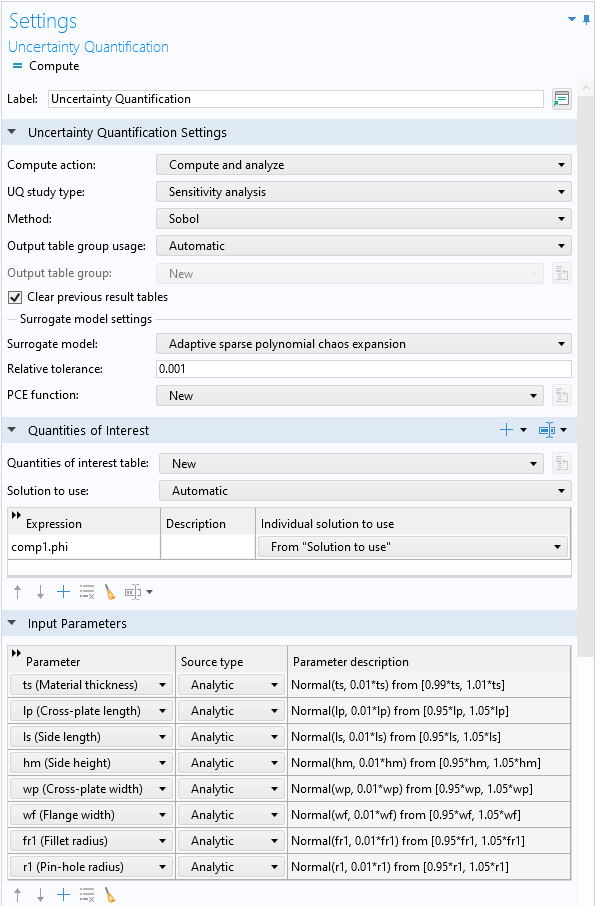Image resolution: width=595 pixels, height=906 pixels.
Task: Click move down arrow under quantities table
Action: pos(40,592)
